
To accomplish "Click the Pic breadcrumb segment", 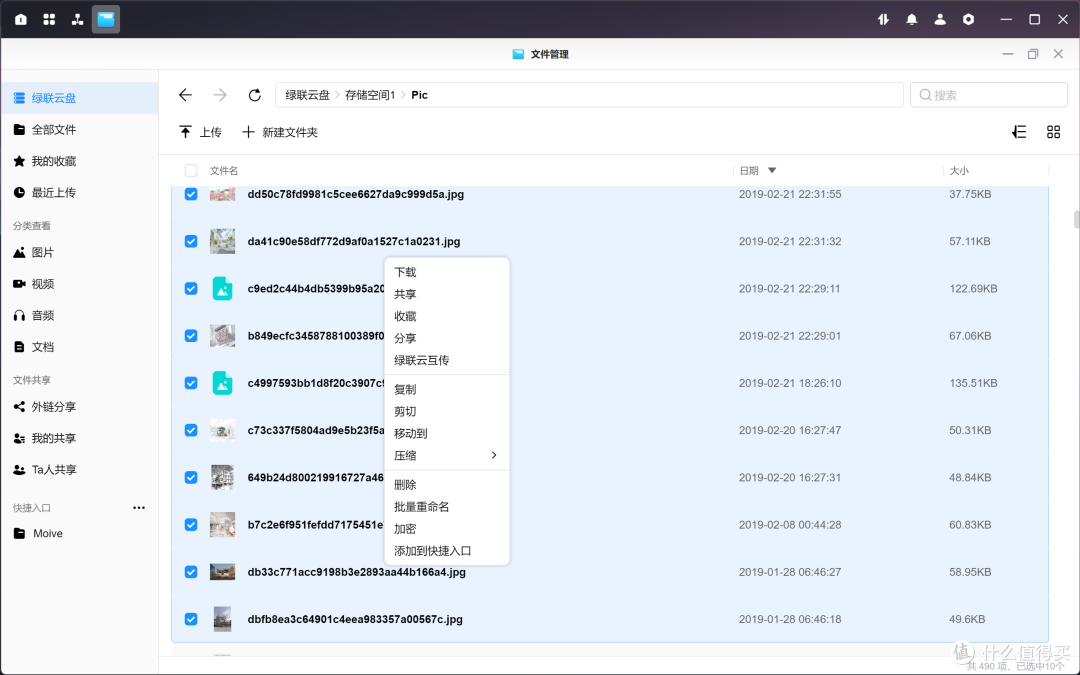I will (419, 95).
